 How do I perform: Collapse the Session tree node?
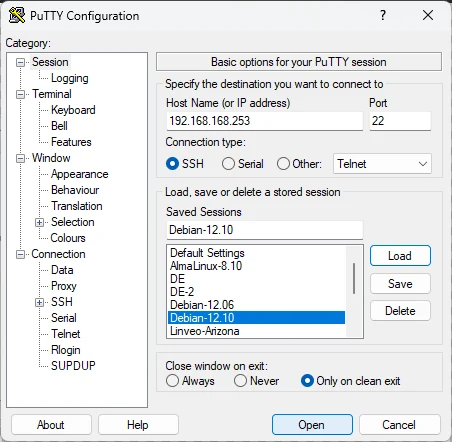[x=21, y=62]
